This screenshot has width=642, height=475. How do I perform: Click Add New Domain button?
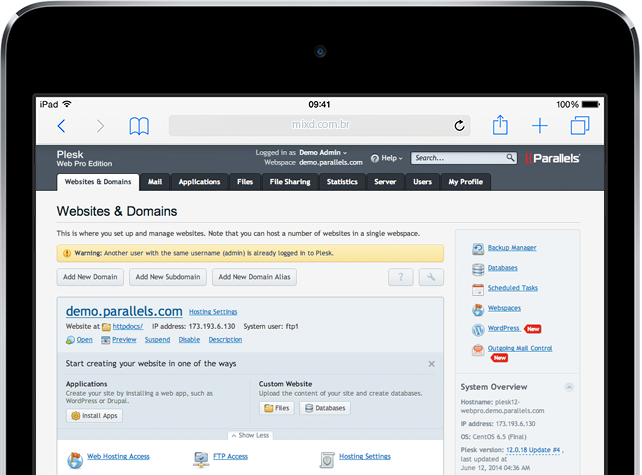point(90,277)
